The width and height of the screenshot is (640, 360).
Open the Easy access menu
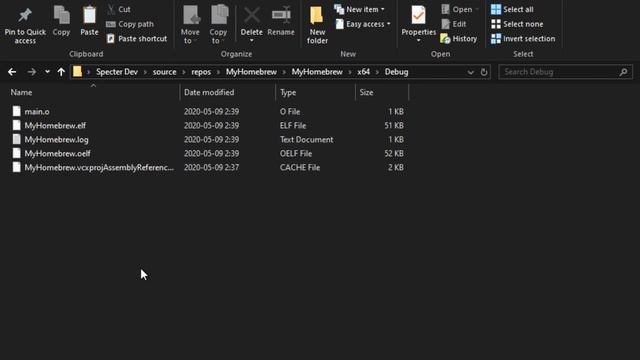[x=362, y=24]
